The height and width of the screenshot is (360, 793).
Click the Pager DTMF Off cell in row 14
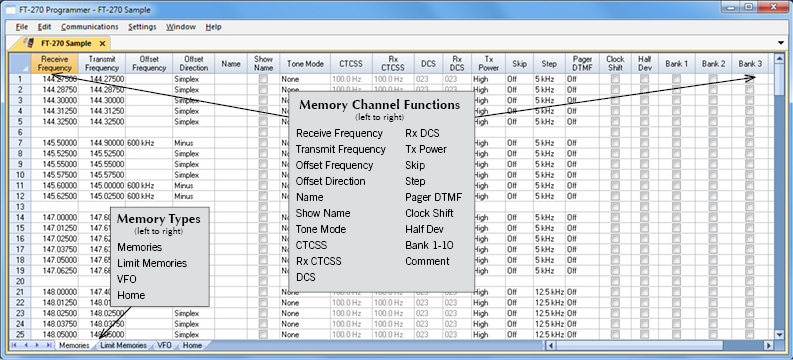(x=582, y=217)
